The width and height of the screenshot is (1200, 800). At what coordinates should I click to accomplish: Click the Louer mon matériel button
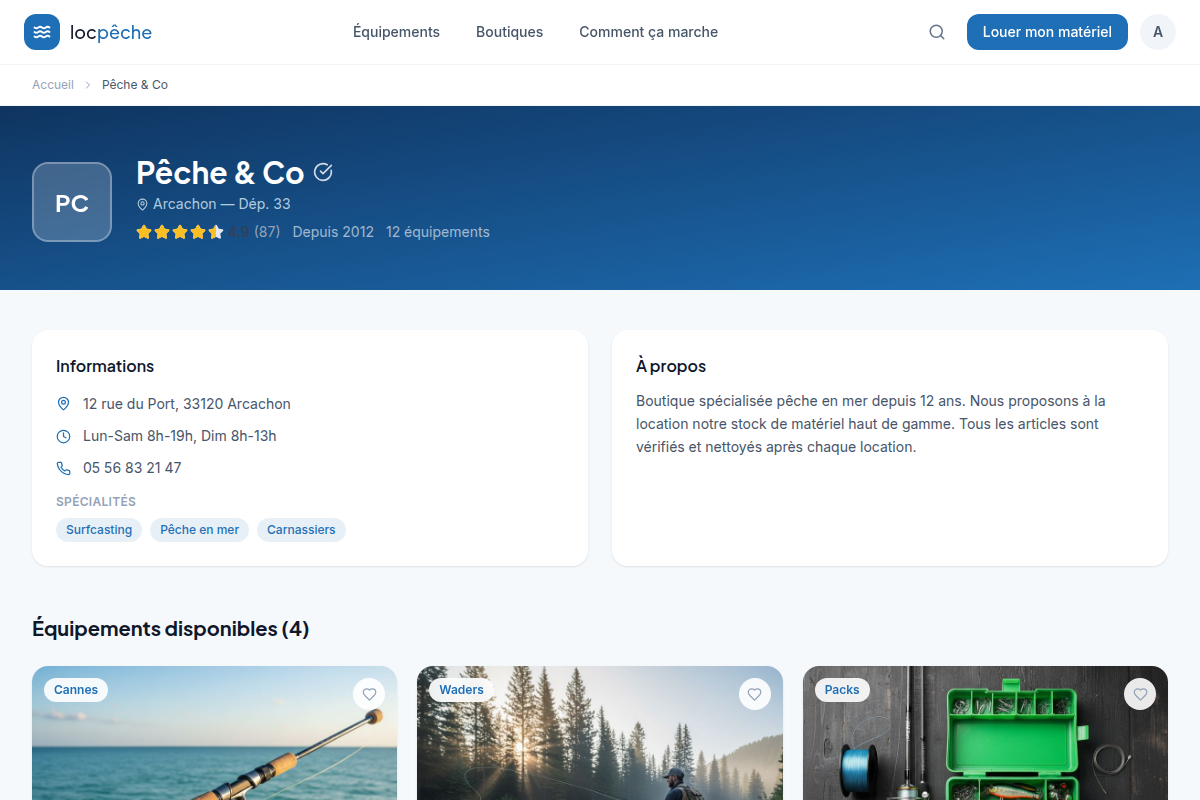[x=1047, y=32]
